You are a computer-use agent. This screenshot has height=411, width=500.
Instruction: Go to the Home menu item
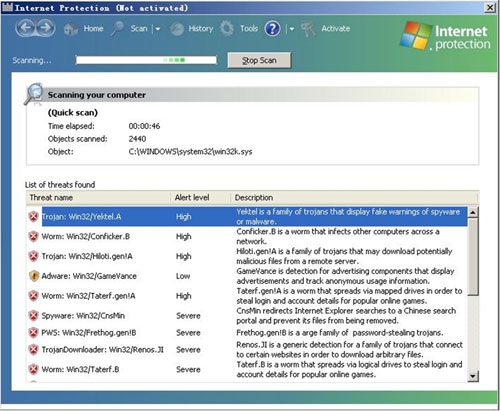93,29
